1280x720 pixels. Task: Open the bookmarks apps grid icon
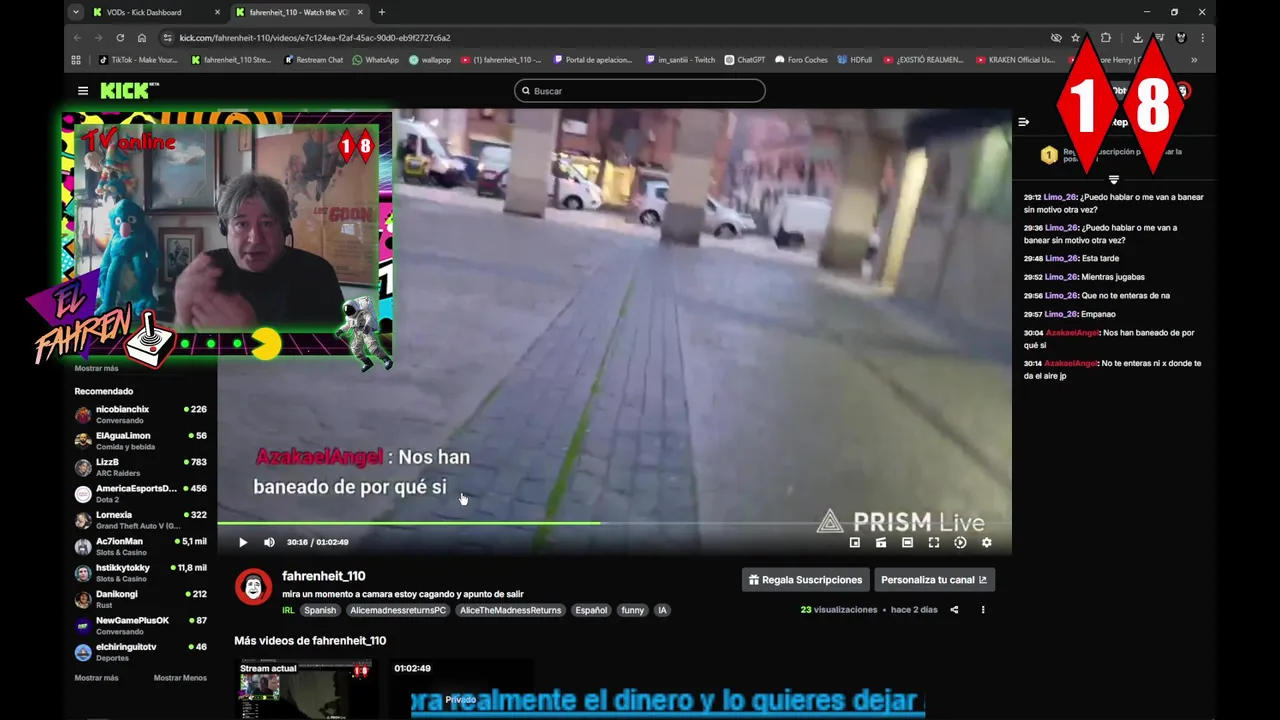pos(76,60)
